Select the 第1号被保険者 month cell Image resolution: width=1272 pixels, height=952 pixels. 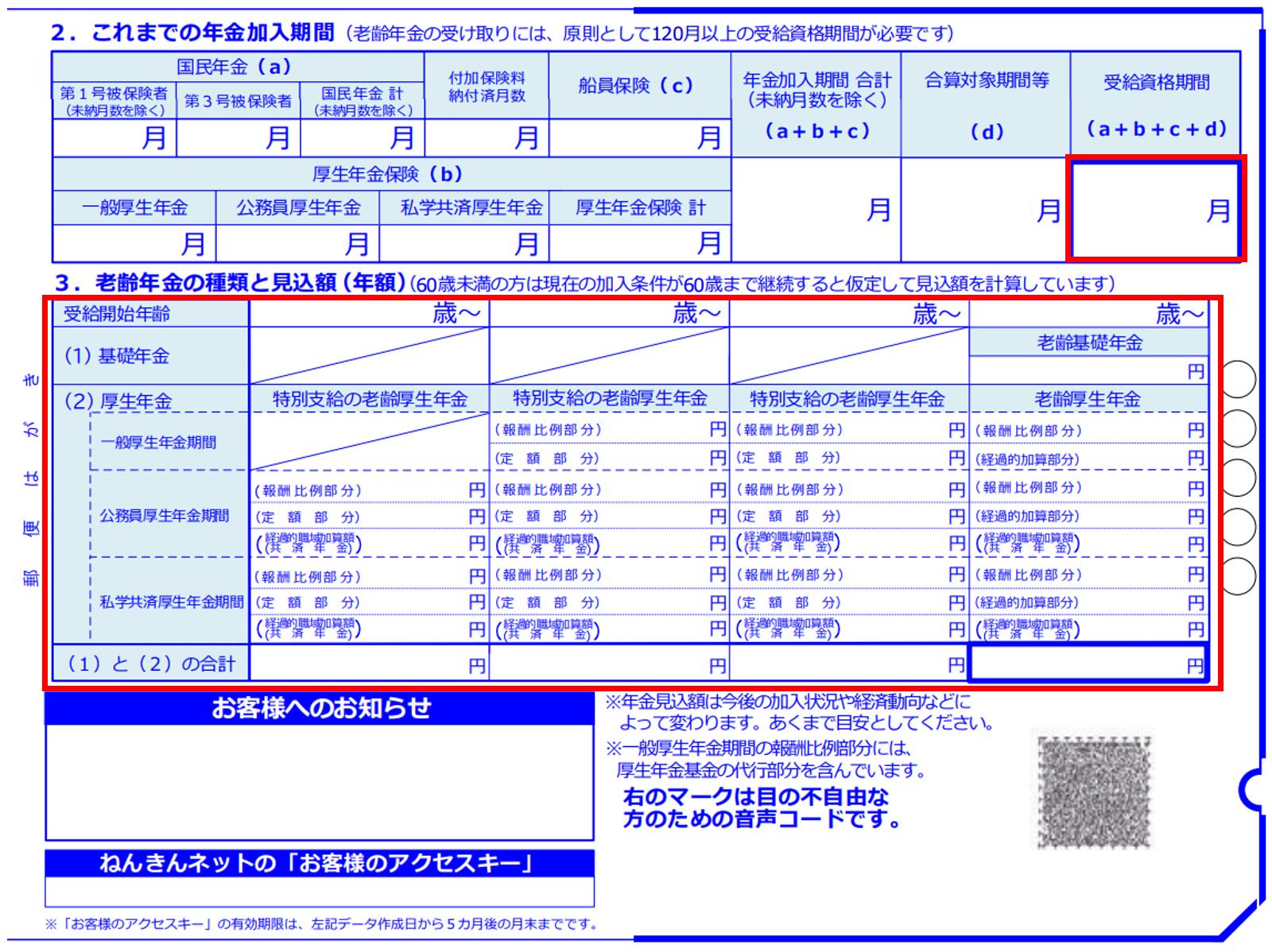tap(114, 138)
